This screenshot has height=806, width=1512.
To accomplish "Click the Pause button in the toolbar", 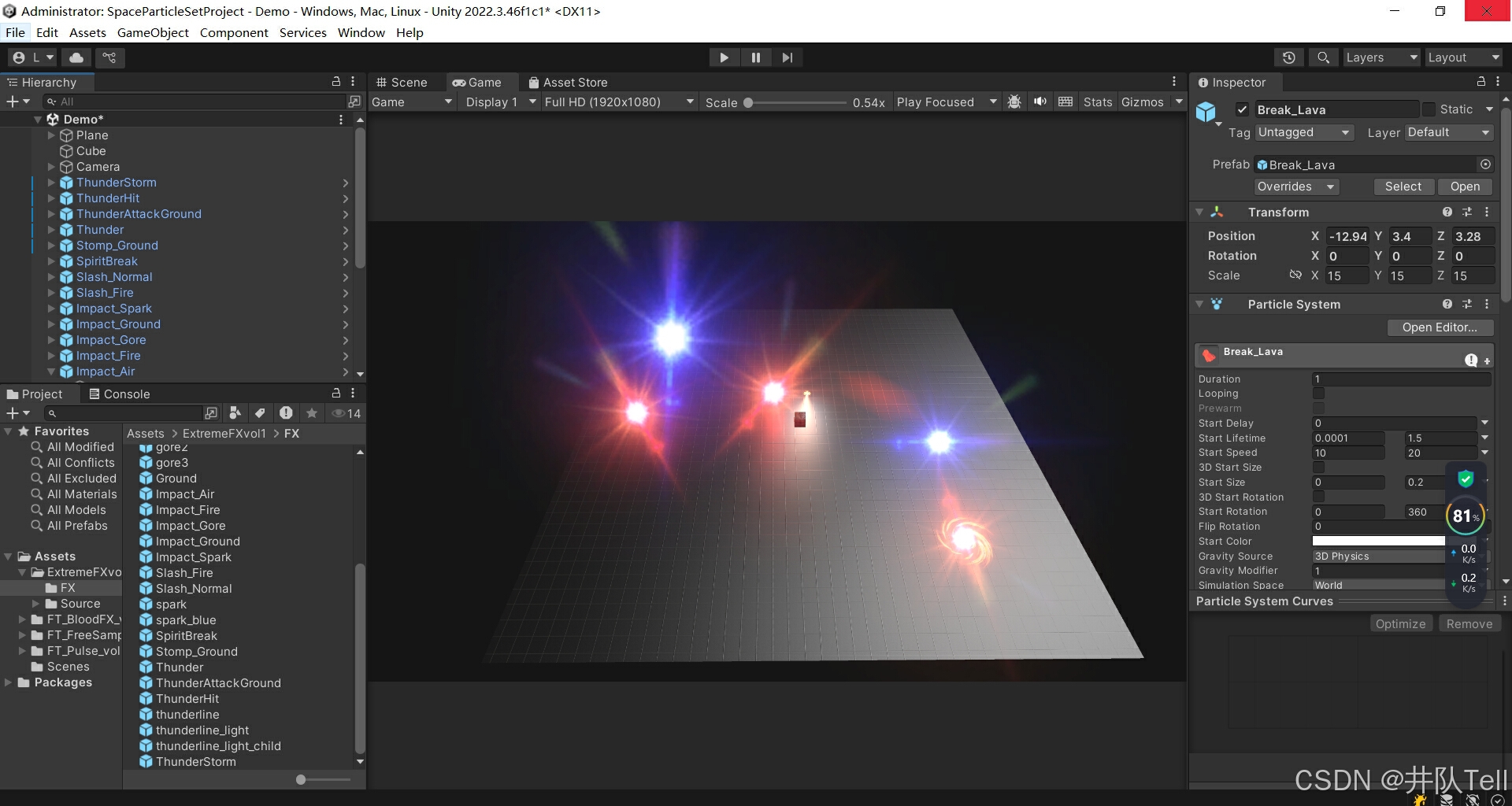I will 755,57.
